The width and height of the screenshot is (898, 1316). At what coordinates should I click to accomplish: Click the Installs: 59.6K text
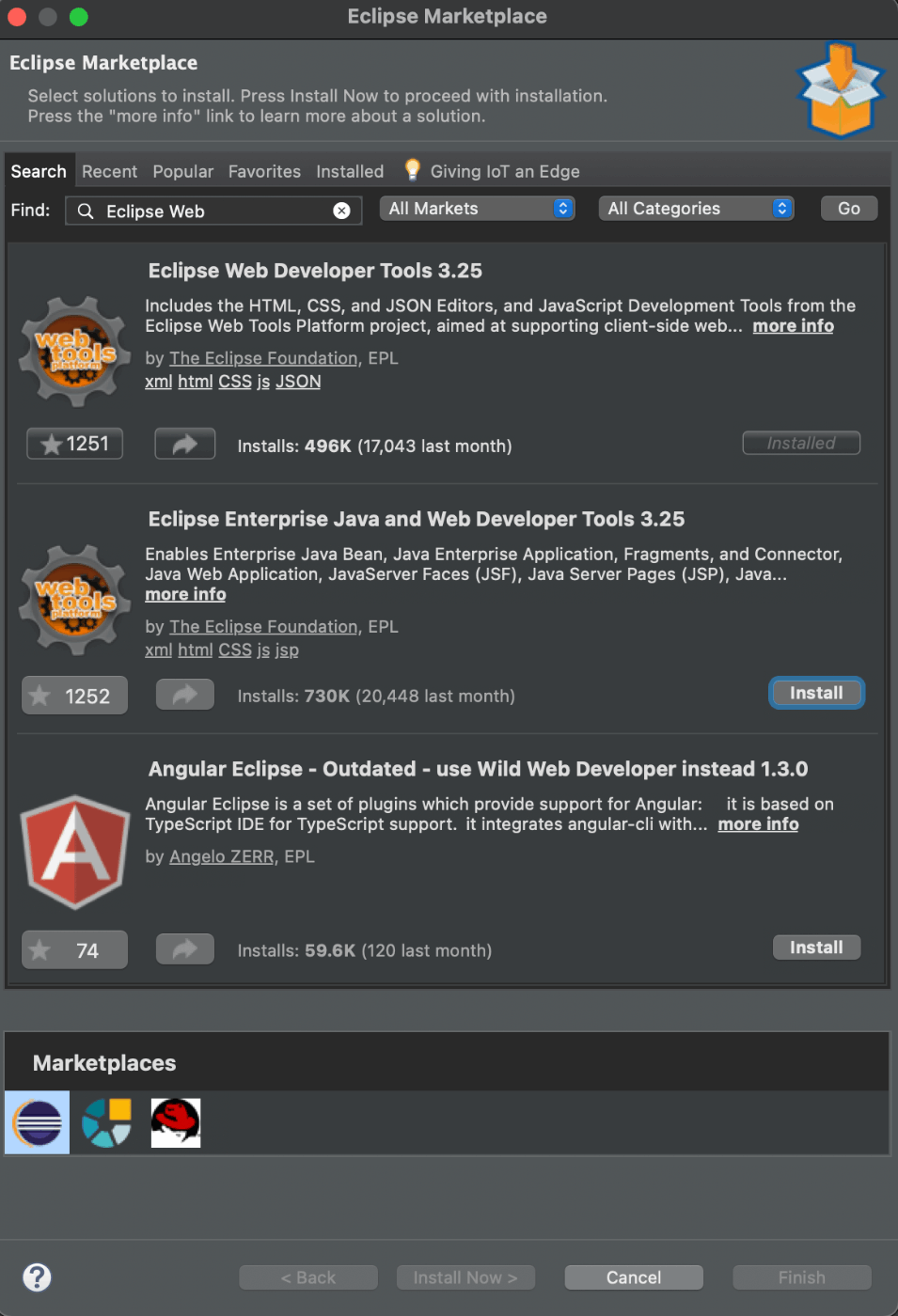364,950
